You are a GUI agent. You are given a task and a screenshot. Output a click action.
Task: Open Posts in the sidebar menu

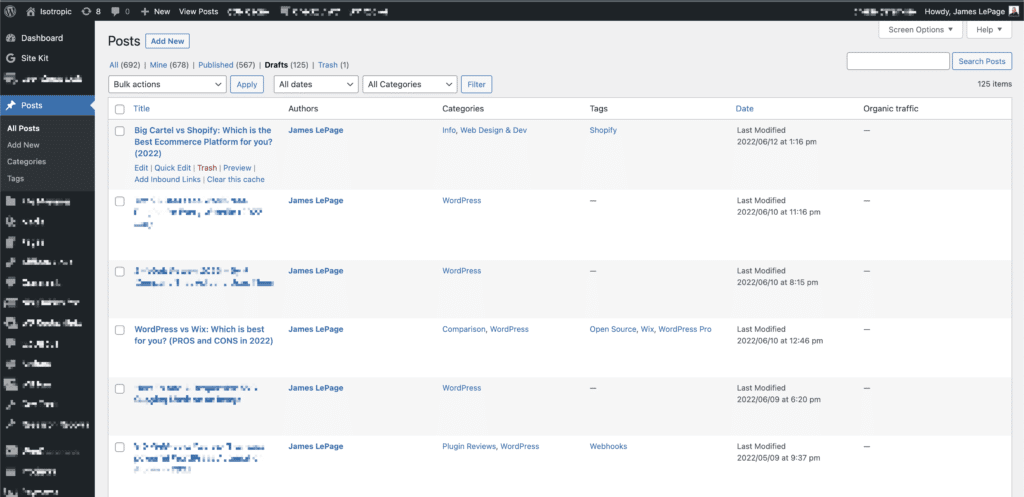[47, 105]
